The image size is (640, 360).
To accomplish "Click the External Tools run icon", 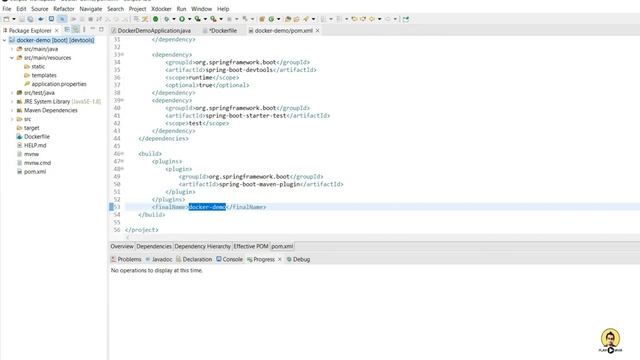I will pyautogui.click(x=213, y=19).
